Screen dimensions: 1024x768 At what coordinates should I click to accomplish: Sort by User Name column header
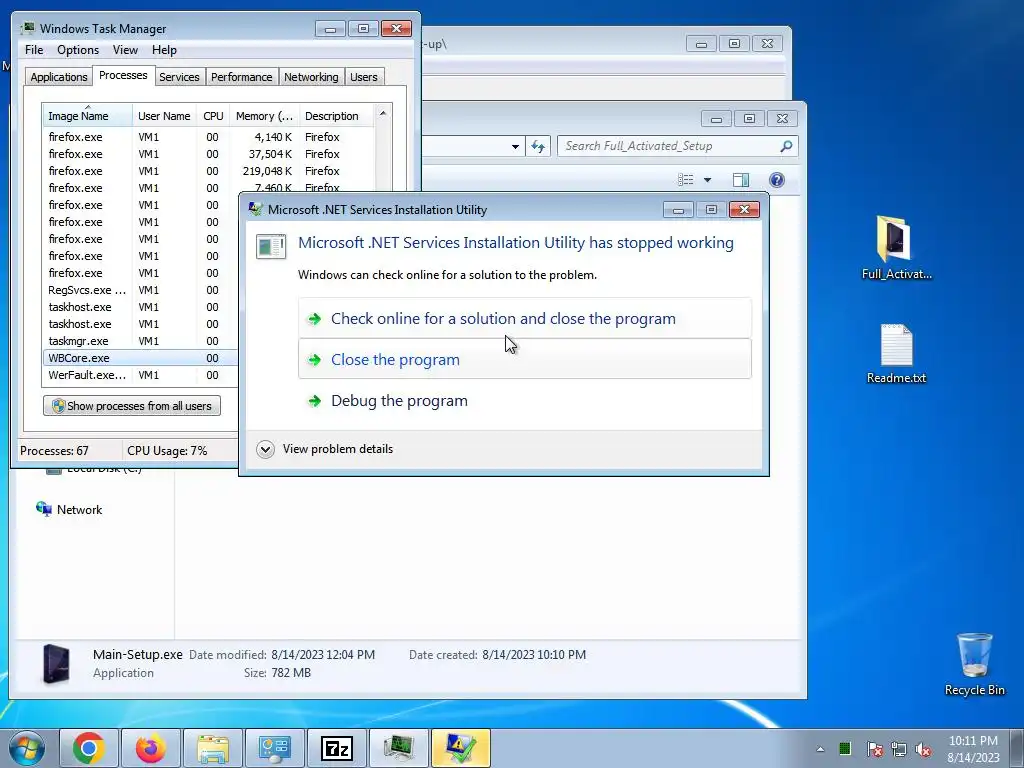[x=164, y=116]
